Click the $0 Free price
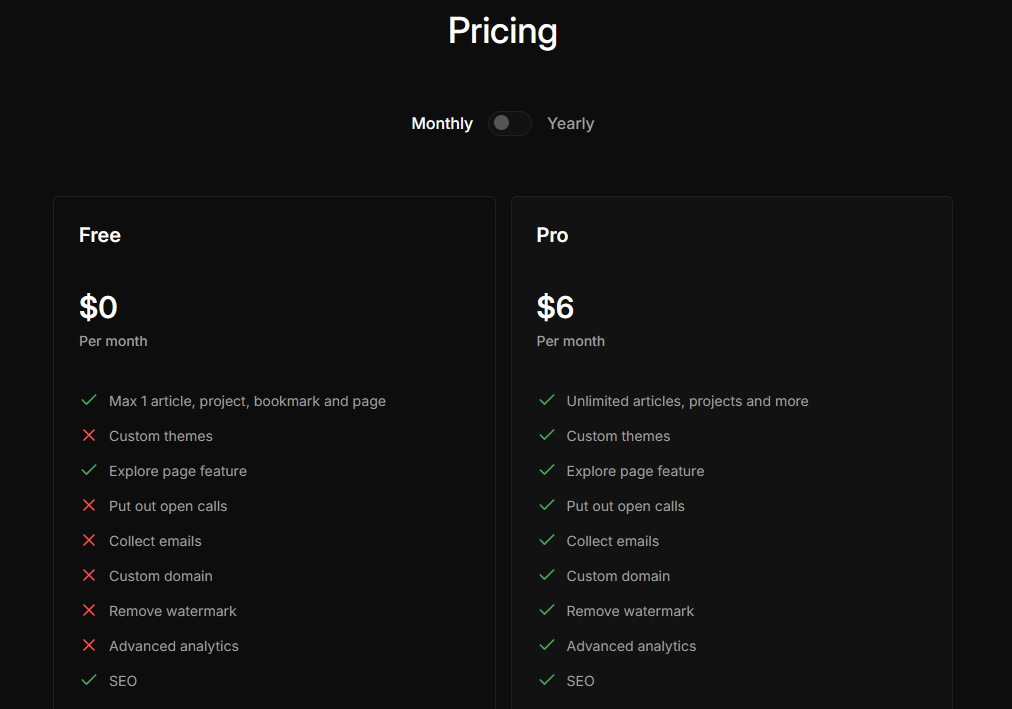Viewport: 1012px width, 709px height. point(98,307)
